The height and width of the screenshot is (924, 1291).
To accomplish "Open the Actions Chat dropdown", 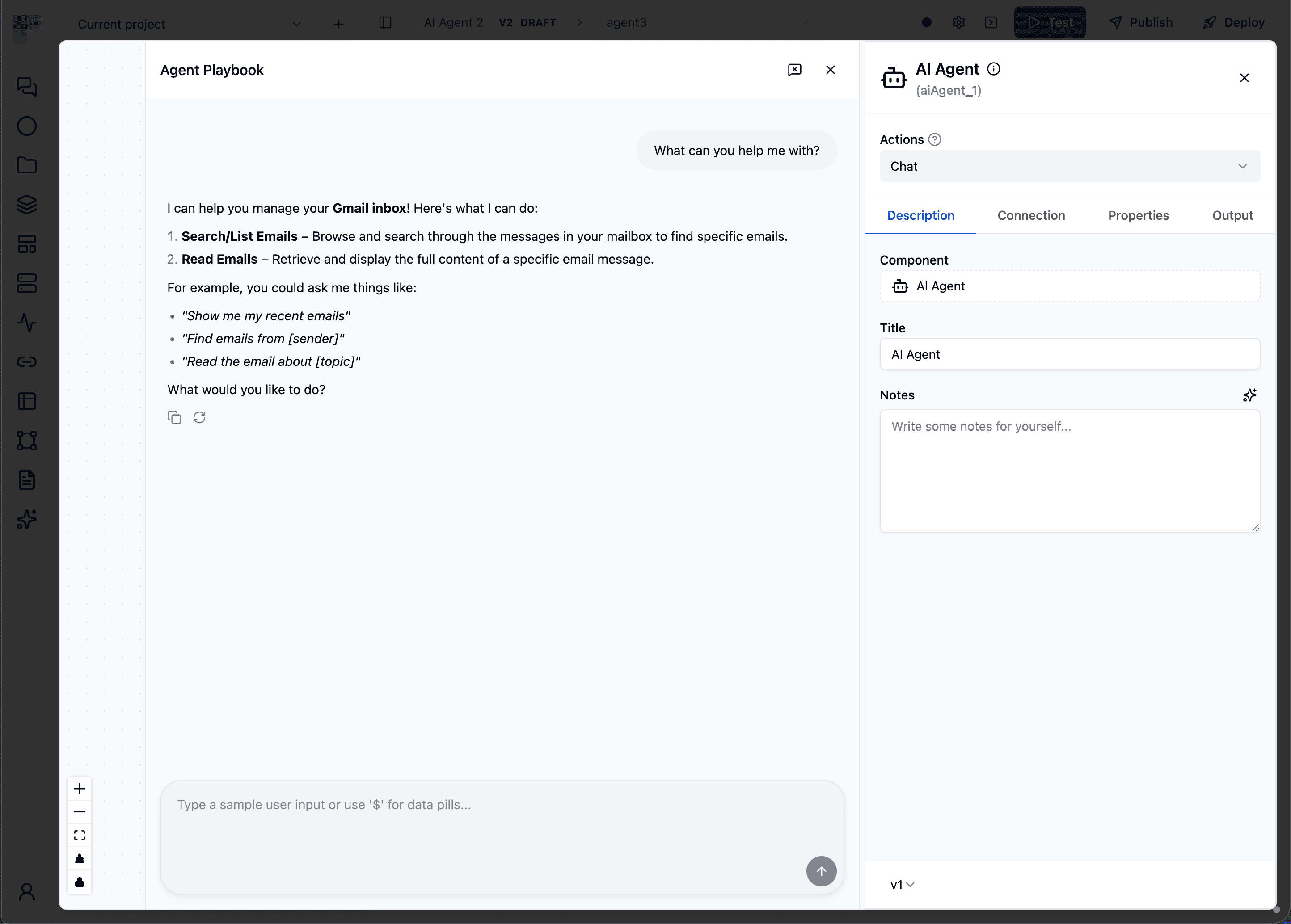I will [1070, 166].
